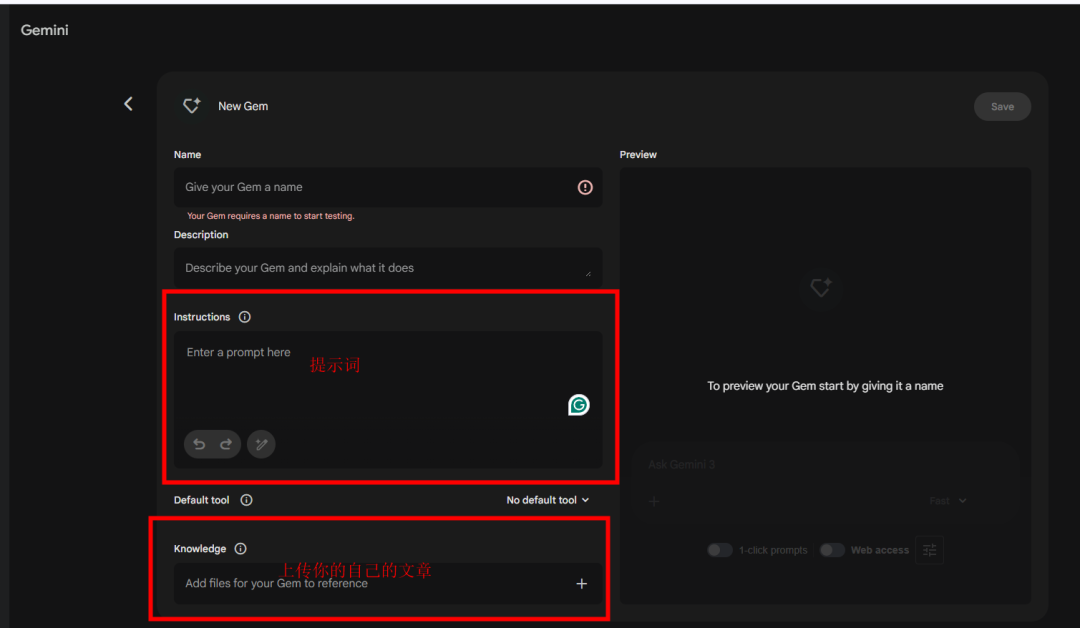Click the magic wand rewrite icon
The height and width of the screenshot is (628, 1080).
click(x=261, y=444)
